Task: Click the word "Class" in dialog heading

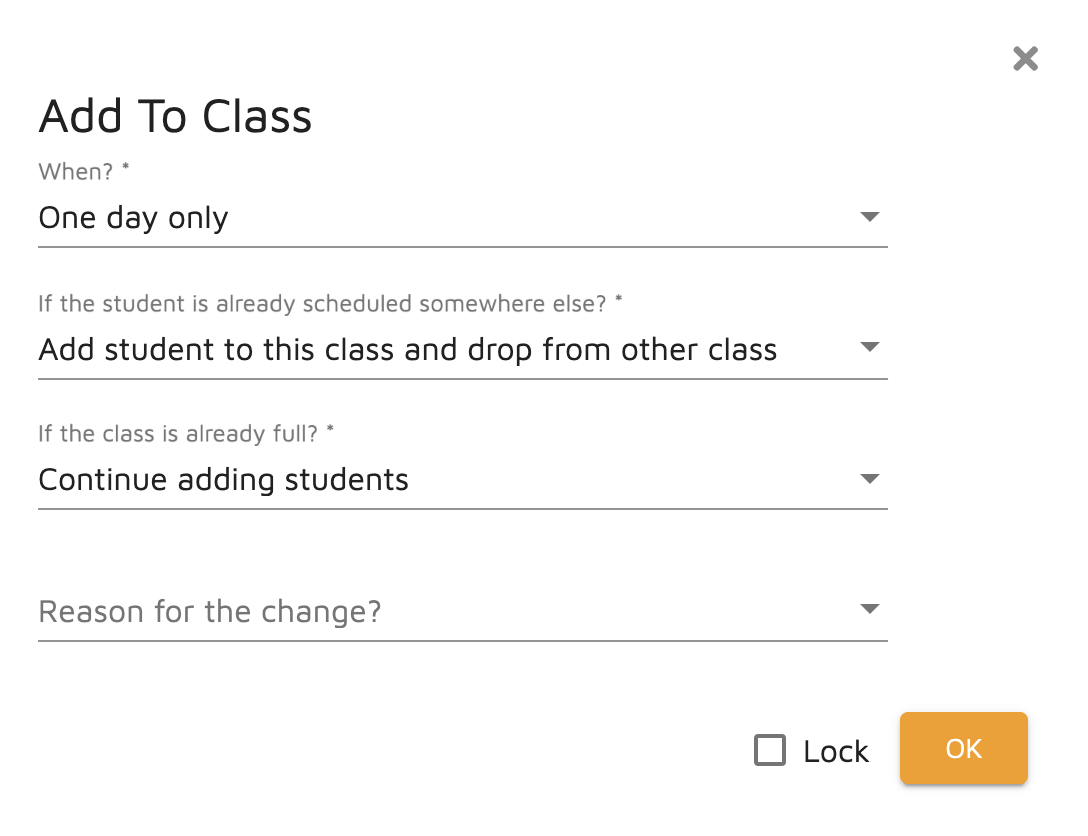Action: (257, 117)
